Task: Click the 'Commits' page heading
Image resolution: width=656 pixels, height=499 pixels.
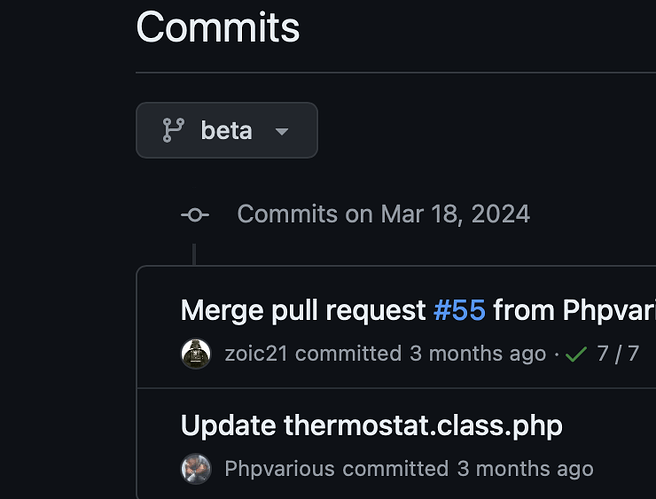Action: 218,28
